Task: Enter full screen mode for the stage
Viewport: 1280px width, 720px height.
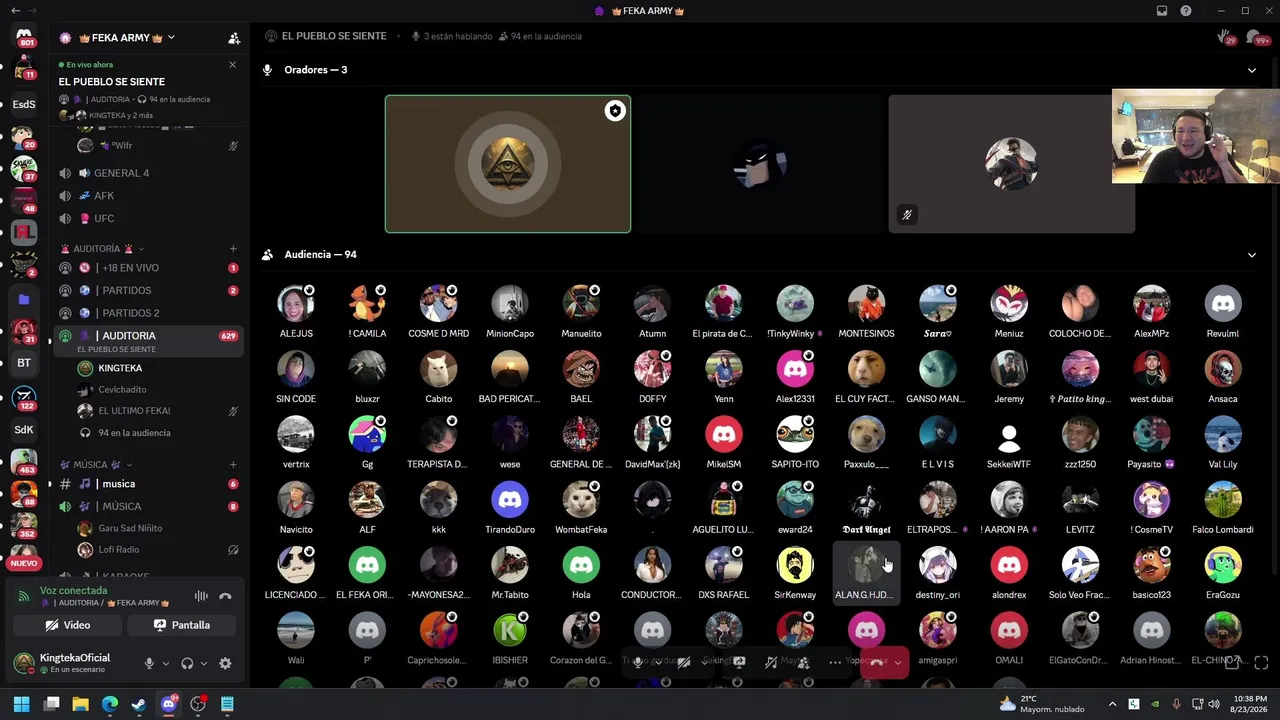Action: point(1261,662)
